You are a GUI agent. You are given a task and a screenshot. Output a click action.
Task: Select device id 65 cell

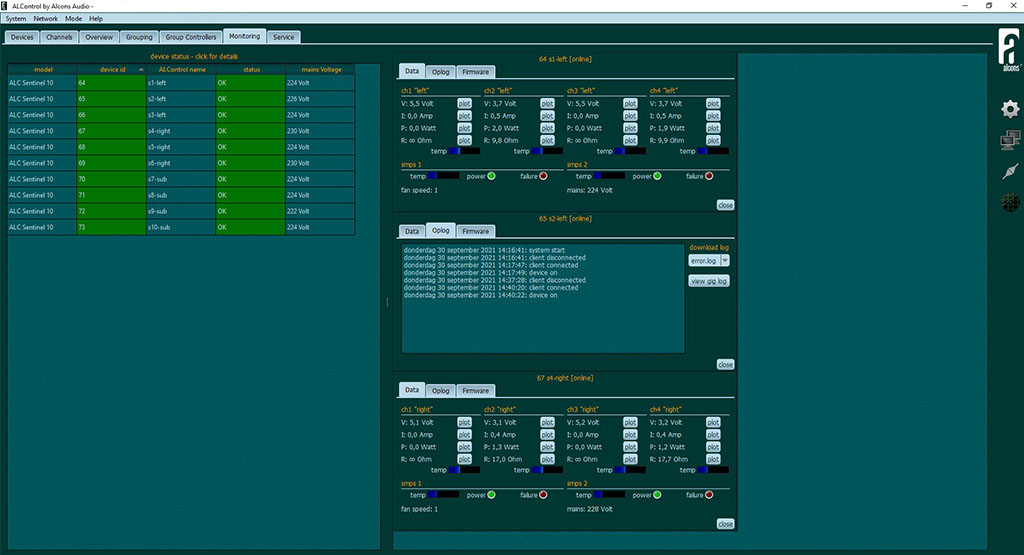pyautogui.click(x=112, y=99)
